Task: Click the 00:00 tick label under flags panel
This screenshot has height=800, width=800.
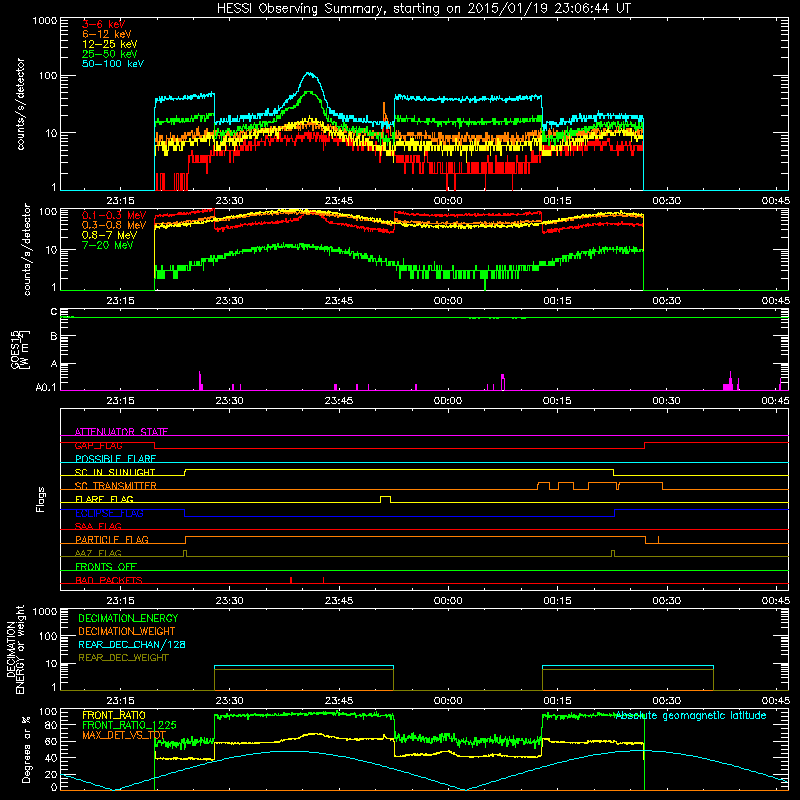Action: click(x=448, y=601)
